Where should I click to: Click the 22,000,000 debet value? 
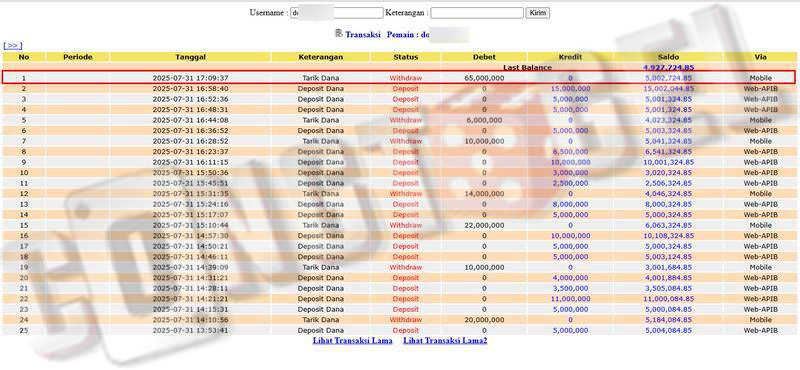pyautogui.click(x=484, y=225)
